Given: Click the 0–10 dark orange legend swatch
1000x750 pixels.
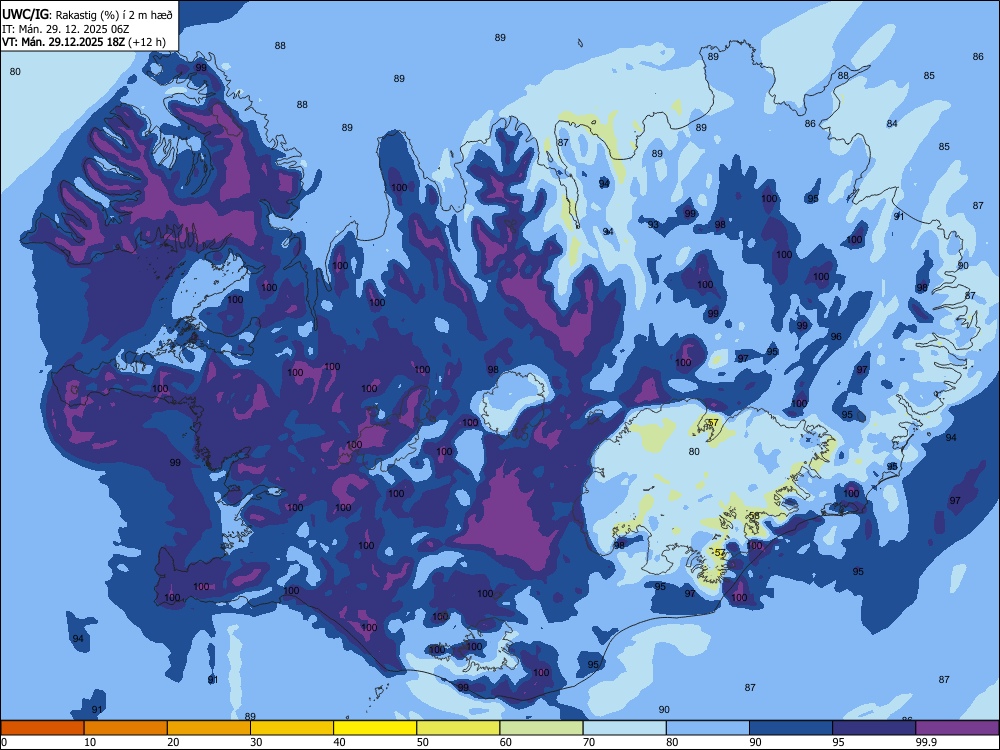Looking at the screenshot, I should click(x=42, y=728).
